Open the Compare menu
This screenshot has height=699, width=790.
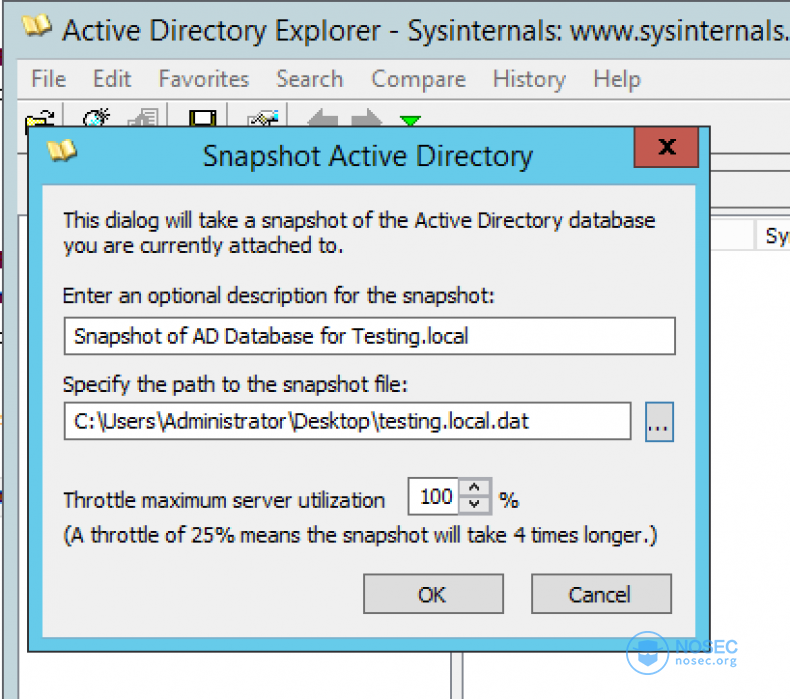point(418,79)
